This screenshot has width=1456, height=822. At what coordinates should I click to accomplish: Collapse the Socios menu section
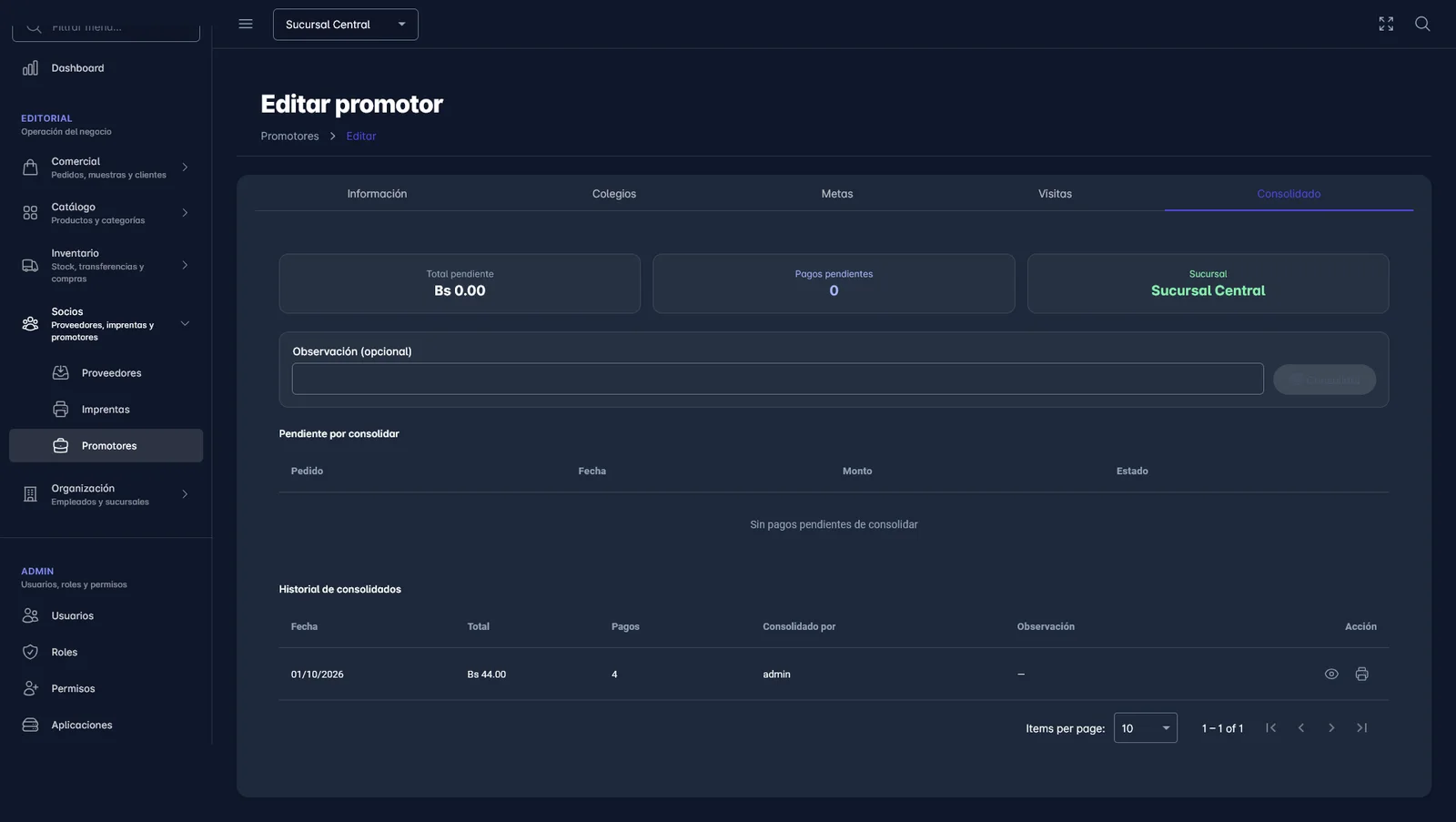[106, 324]
